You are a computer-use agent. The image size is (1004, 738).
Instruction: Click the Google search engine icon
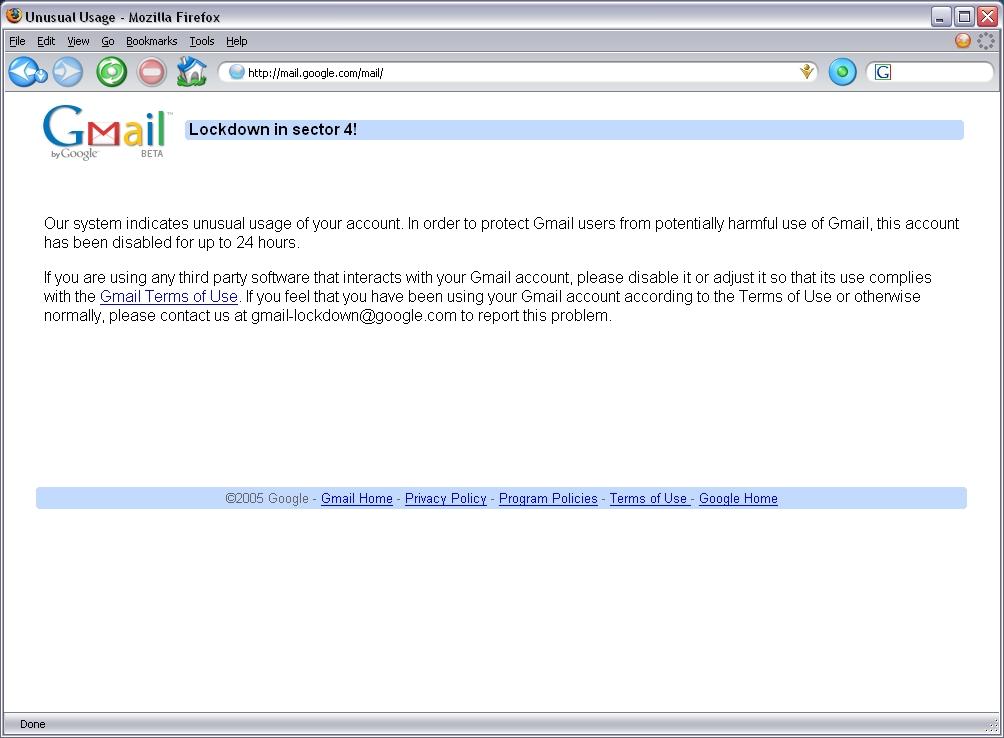pyautogui.click(x=883, y=72)
